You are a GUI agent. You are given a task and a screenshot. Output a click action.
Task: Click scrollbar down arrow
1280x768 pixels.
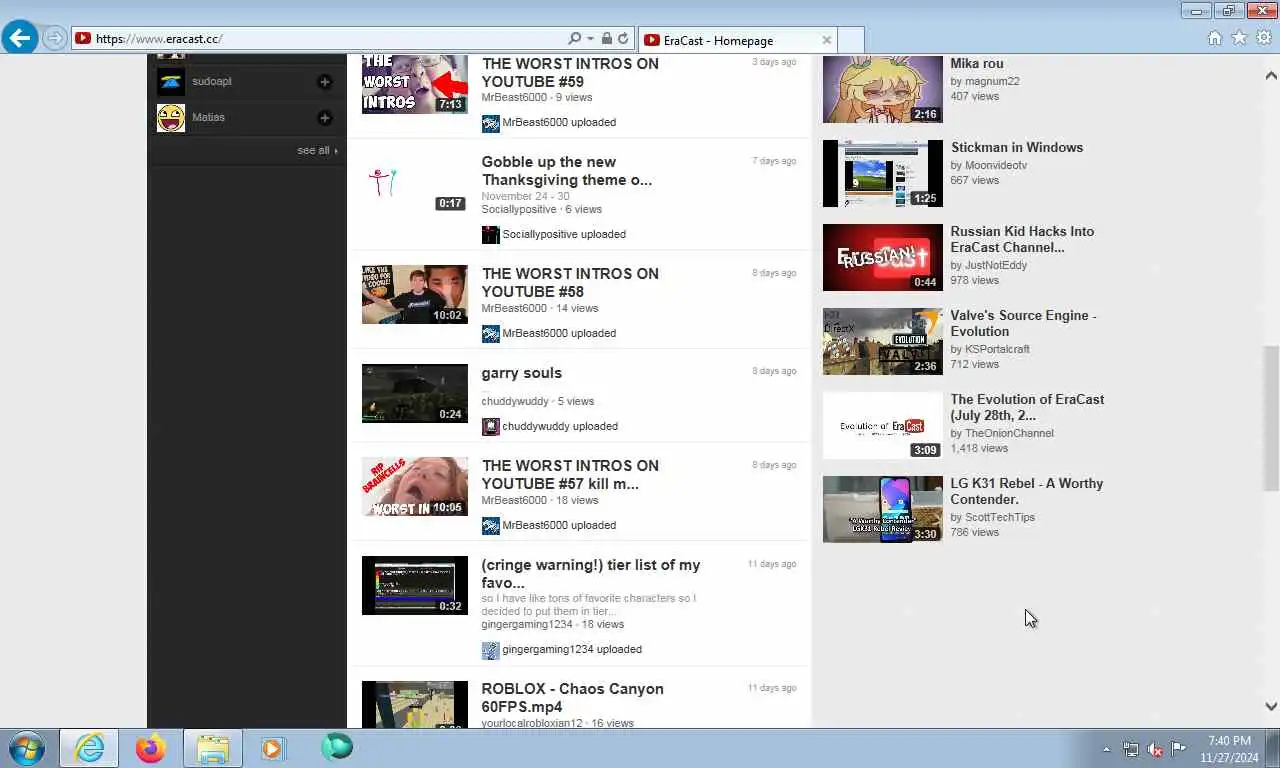pyautogui.click(x=1271, y=706)
